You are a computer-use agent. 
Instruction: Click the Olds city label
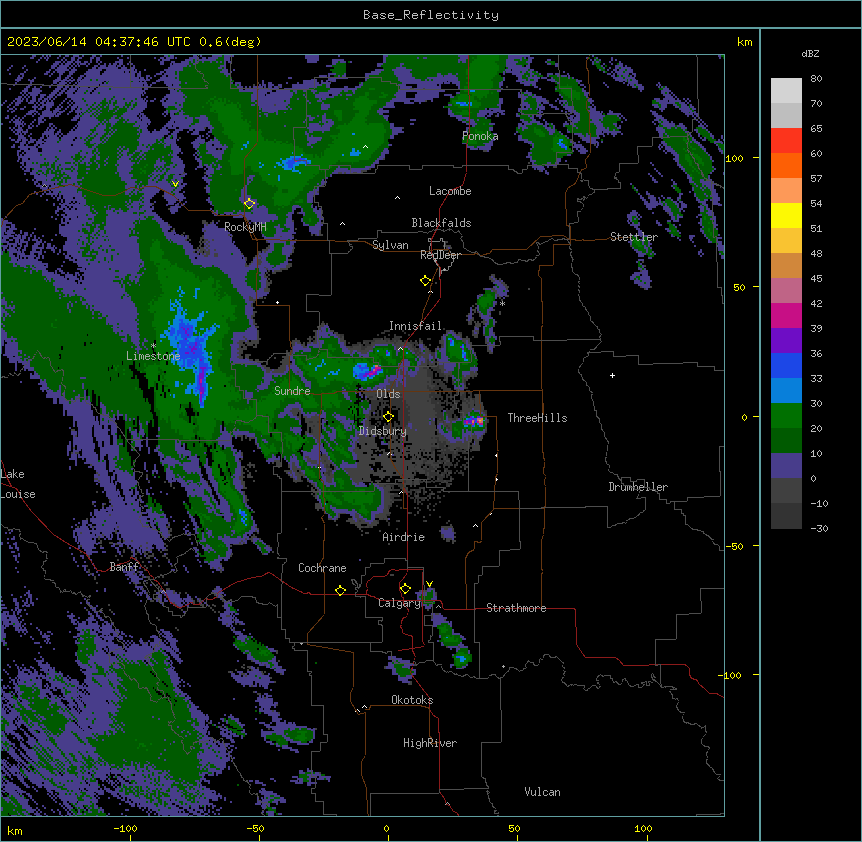388,394
